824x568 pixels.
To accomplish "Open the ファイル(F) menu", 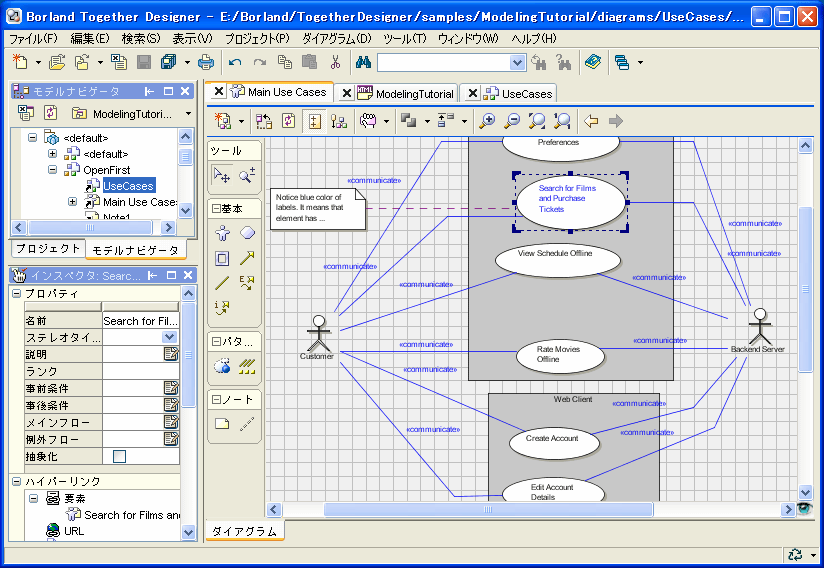I will [x=34, y=38].
